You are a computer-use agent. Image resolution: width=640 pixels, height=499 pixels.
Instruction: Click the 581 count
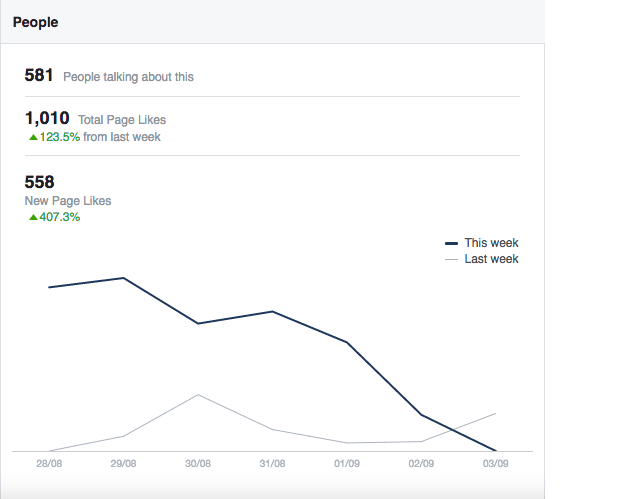pyautogui.click(x=39, y=76)
